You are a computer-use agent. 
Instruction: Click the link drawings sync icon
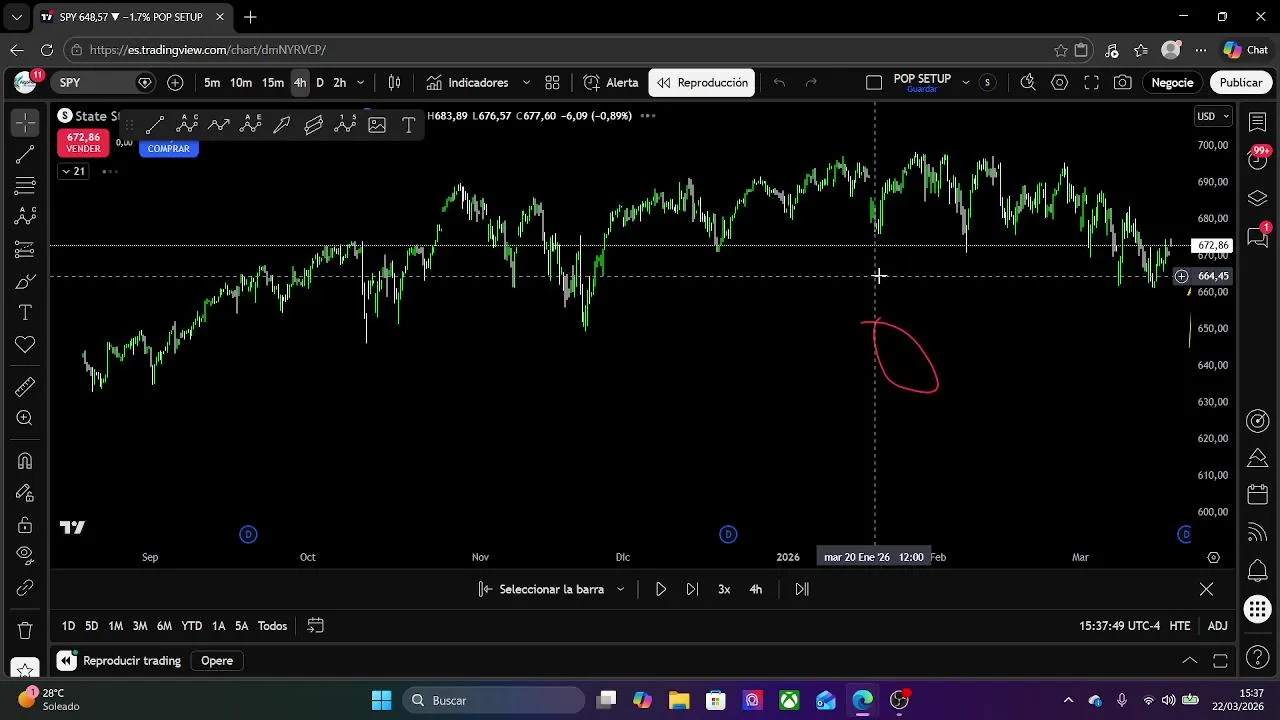pyautogui.click(x=25, y=588)
